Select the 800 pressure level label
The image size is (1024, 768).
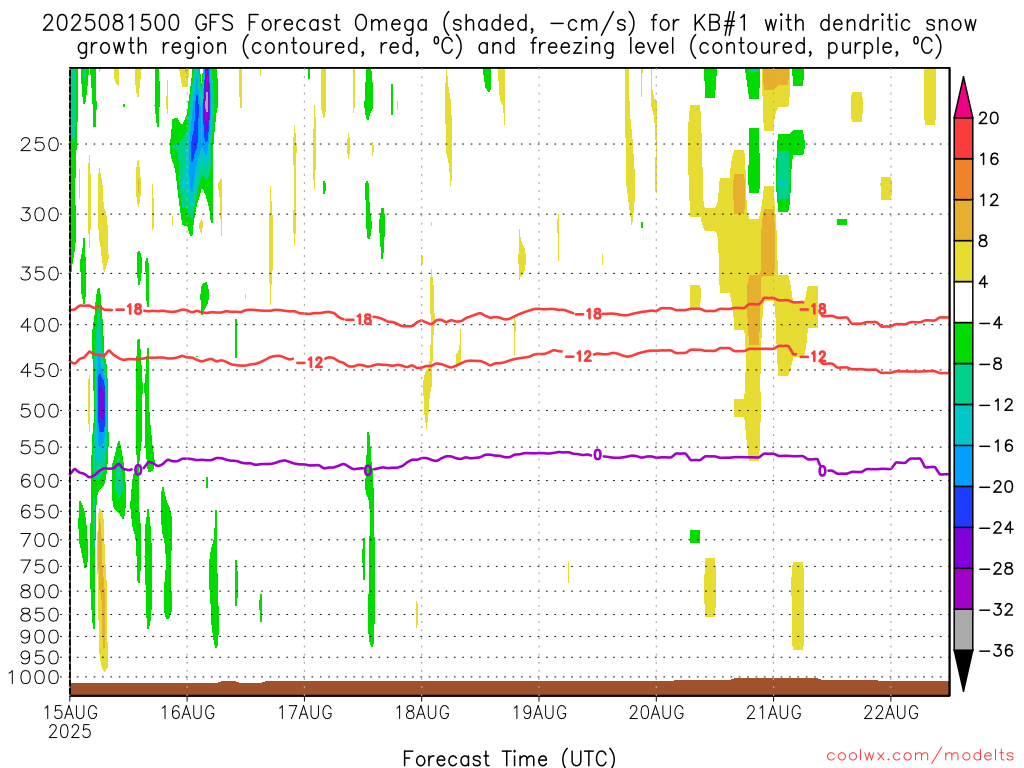(x=40, y=592)
